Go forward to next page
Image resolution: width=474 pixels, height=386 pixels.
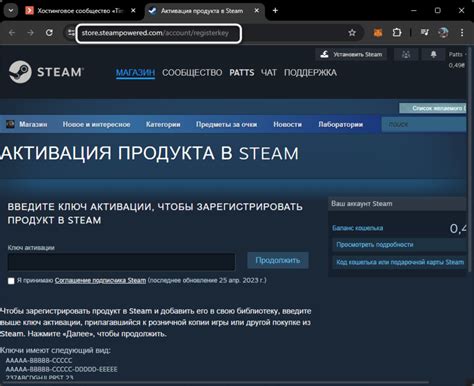coord(30,33)
